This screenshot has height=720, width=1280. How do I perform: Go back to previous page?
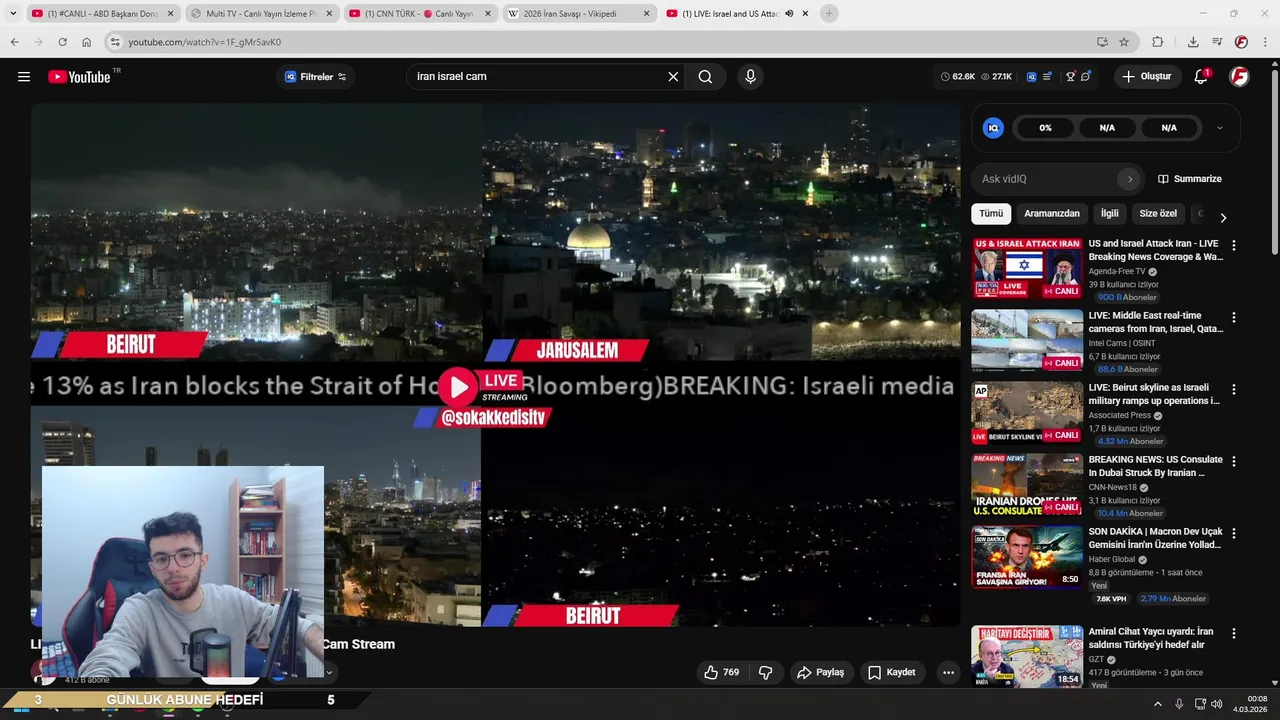pyautogui.click(x=14, y=42)
